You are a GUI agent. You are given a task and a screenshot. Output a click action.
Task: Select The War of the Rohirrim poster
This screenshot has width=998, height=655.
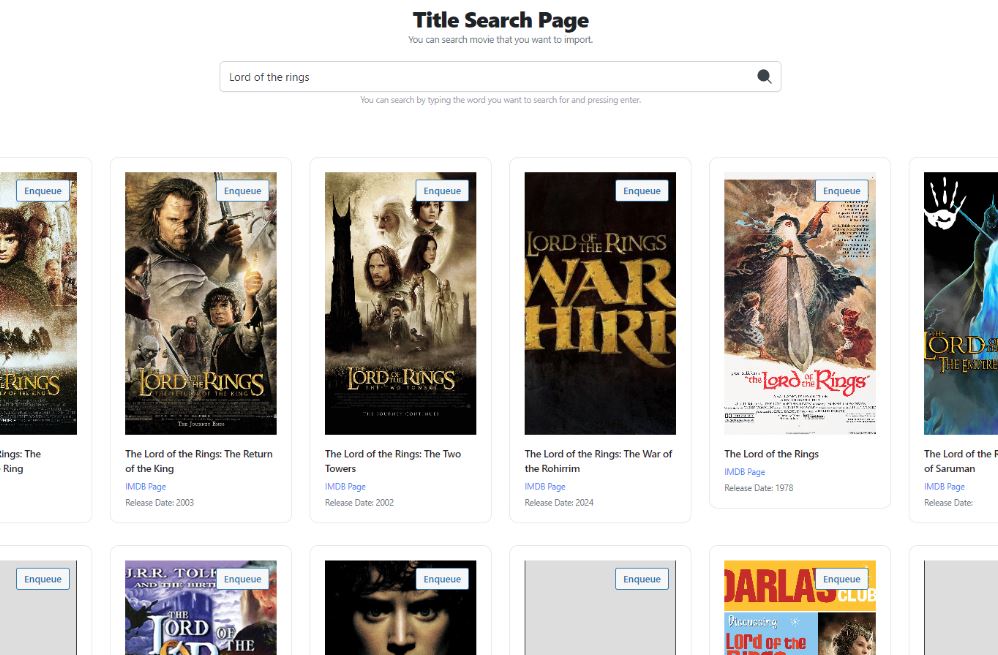tap(600, 304)
